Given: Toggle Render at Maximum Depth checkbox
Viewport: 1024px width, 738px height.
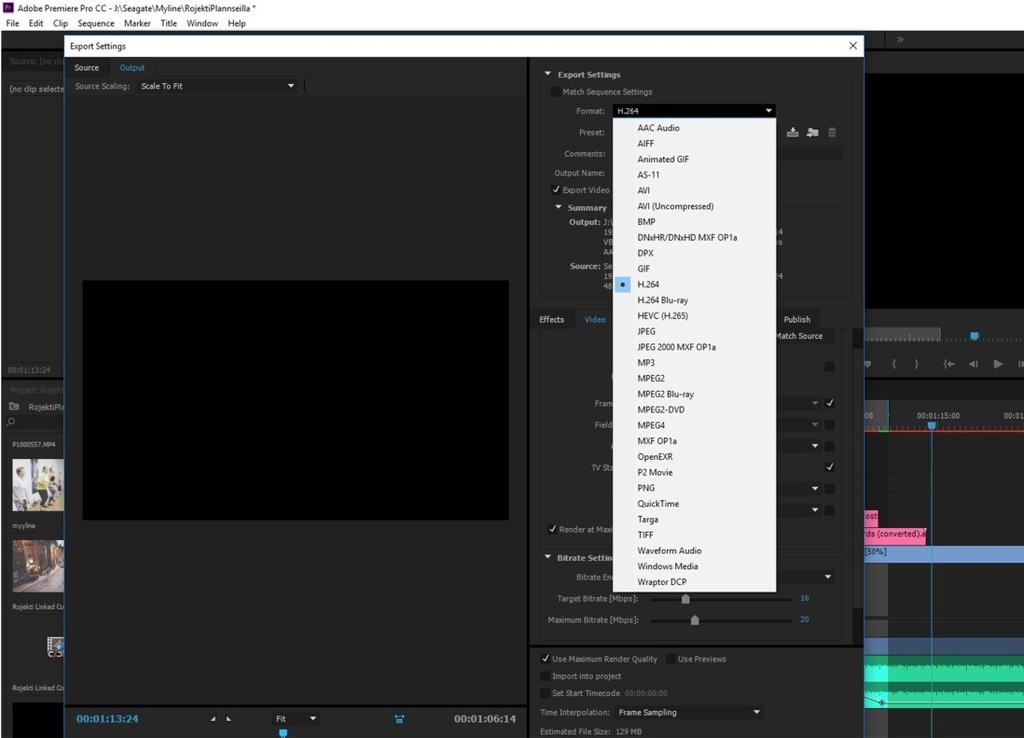Looking at the screenshot, I should coord(552,529).
